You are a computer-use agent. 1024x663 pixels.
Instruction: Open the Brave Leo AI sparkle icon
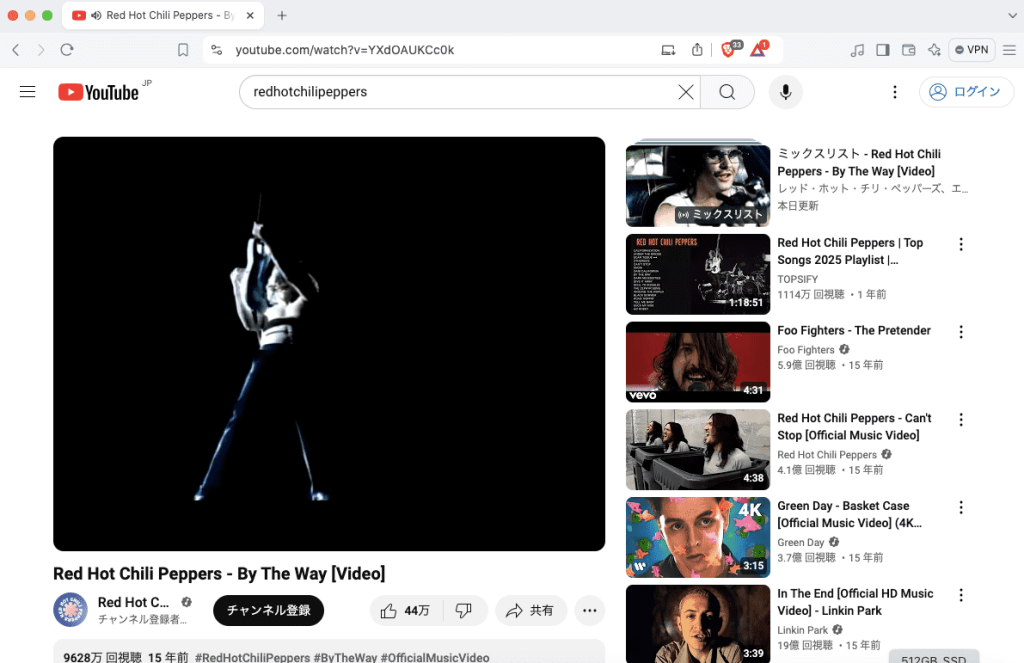pos(934,49)
